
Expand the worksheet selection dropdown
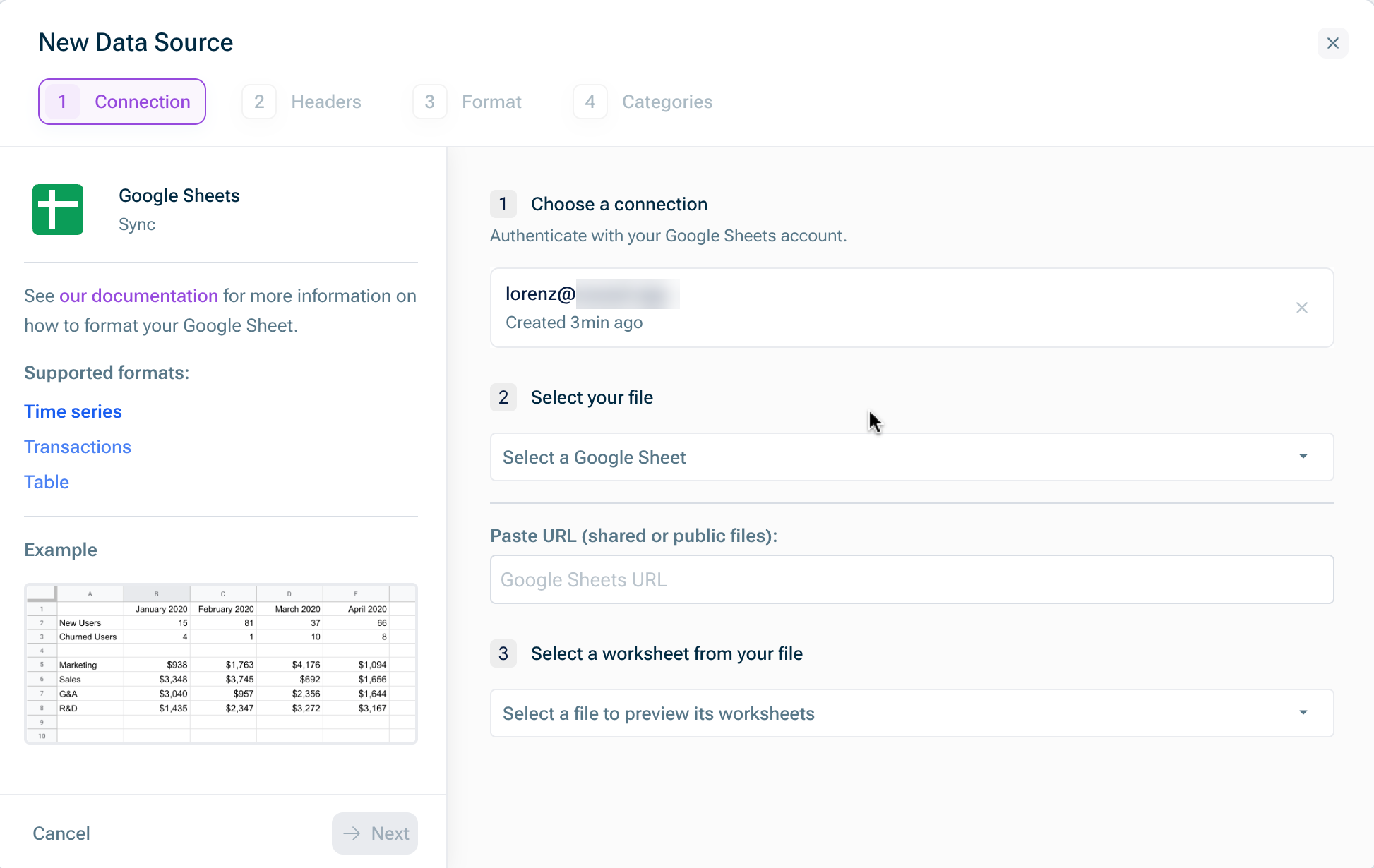(x=911, y=713)
